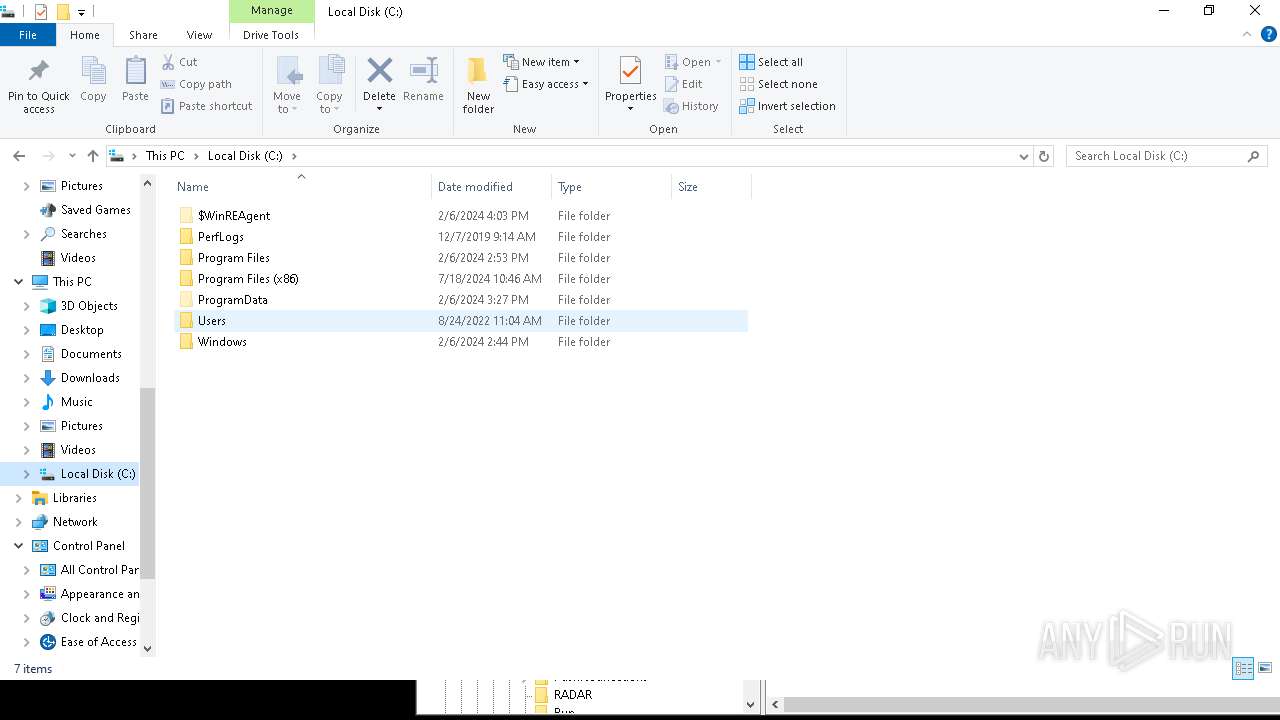Select the Windows folder
Viewport: 1280px width, 720px height.
tap(460, 342)
